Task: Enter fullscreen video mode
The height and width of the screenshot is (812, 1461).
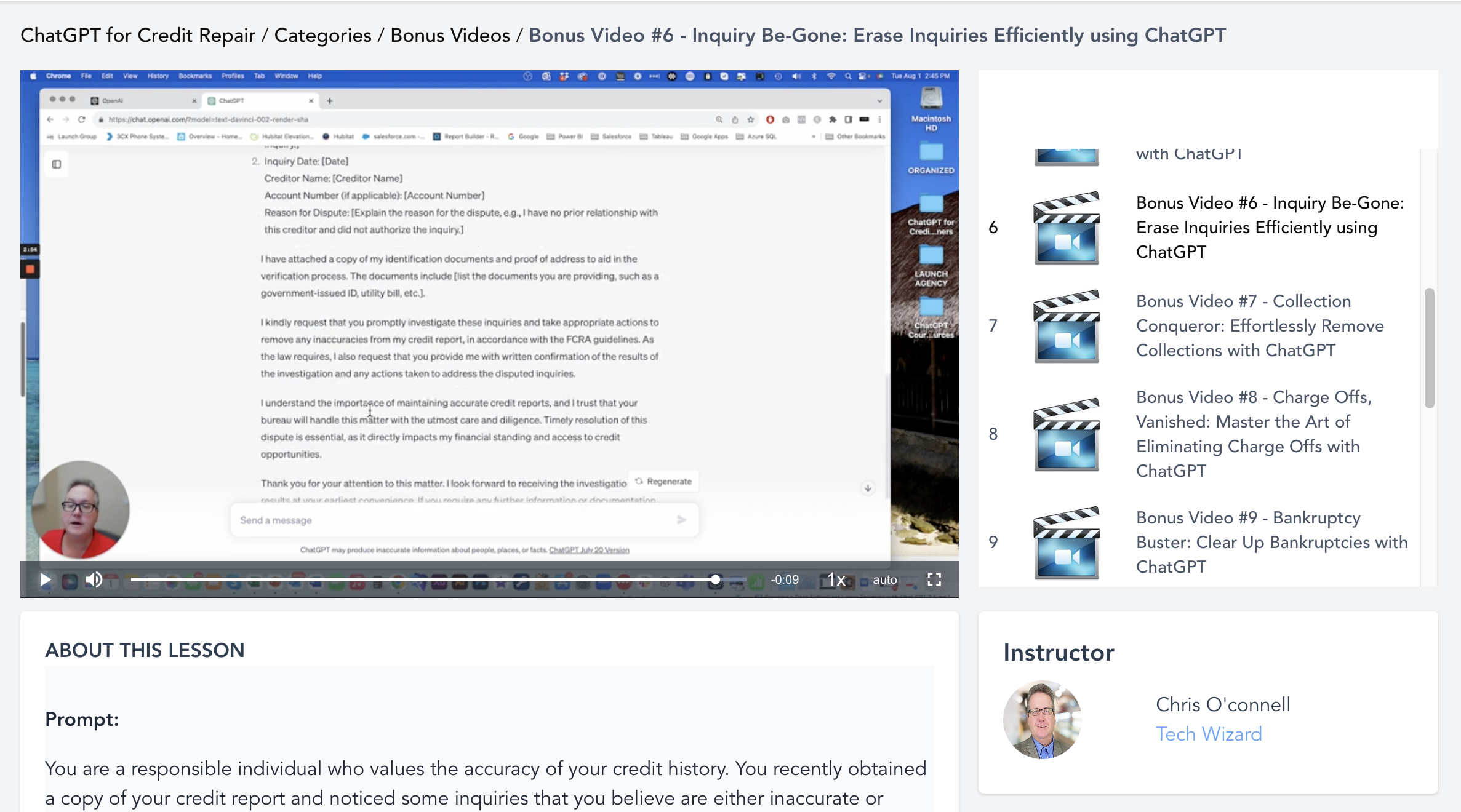Action: tap(934, 579)
